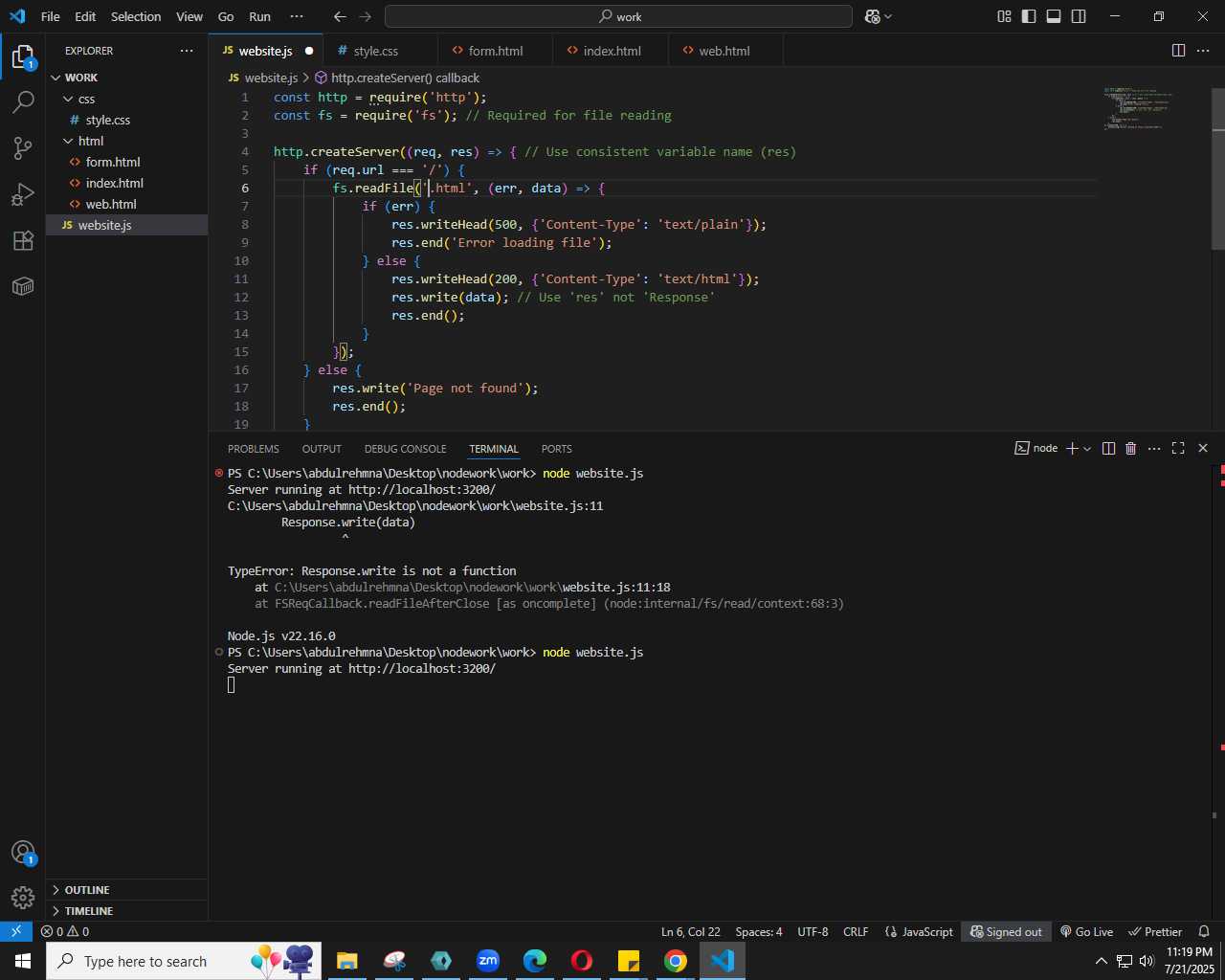The height and width of the screenshot is (980, 1225).
Task: Open the Extensions view
Action: pyautogui.click(x=23, y=240)
